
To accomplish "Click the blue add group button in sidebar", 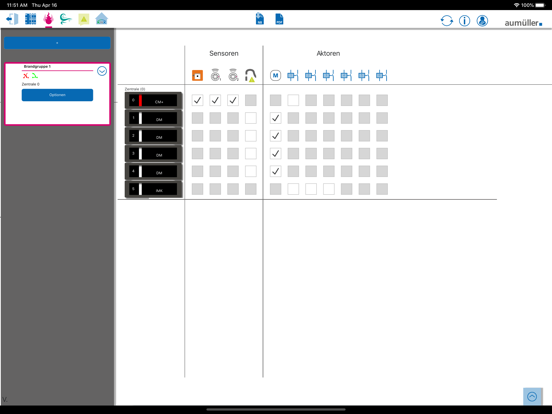I will (57, 43).
